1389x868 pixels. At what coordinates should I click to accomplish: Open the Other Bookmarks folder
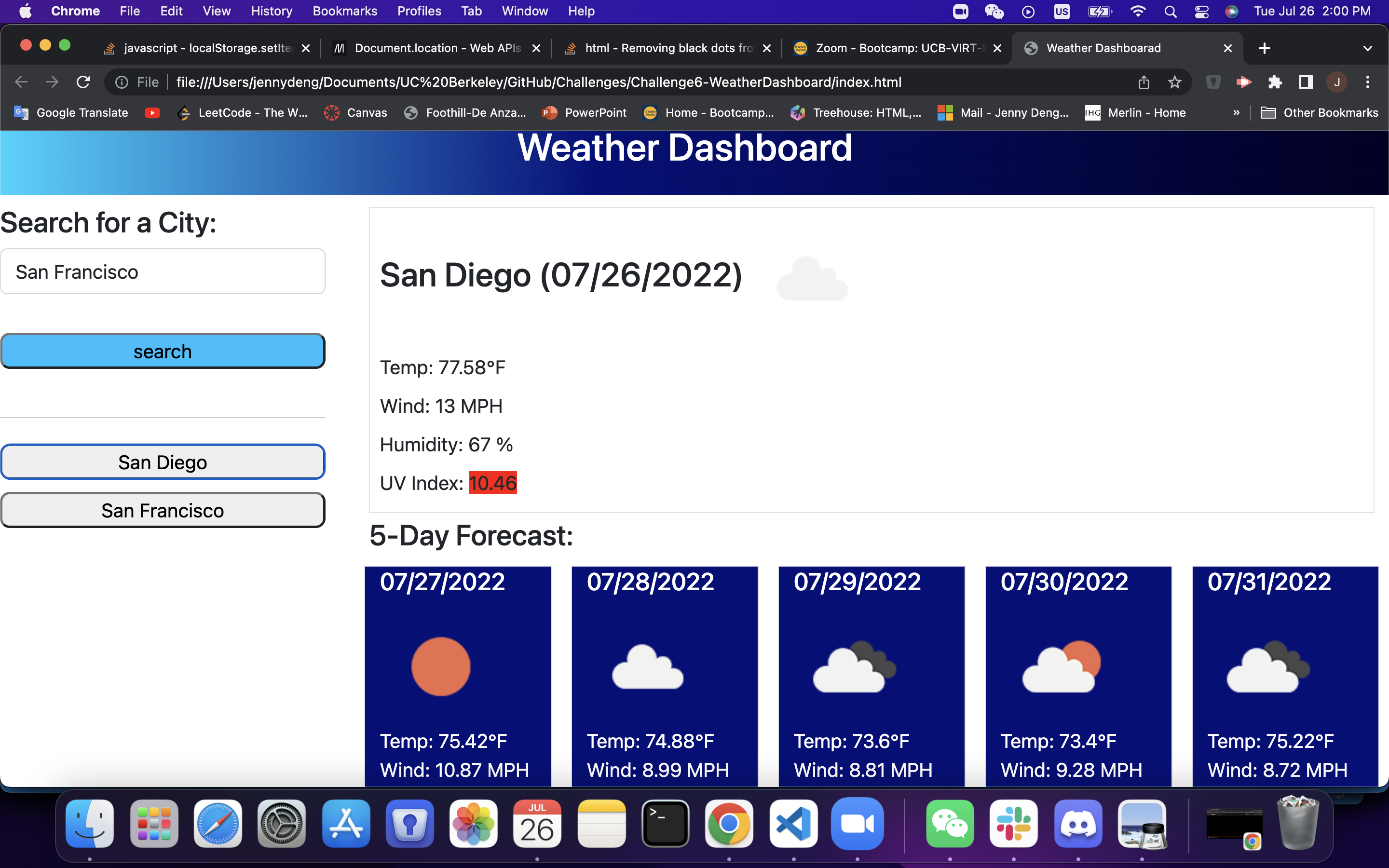[1320, 112]
